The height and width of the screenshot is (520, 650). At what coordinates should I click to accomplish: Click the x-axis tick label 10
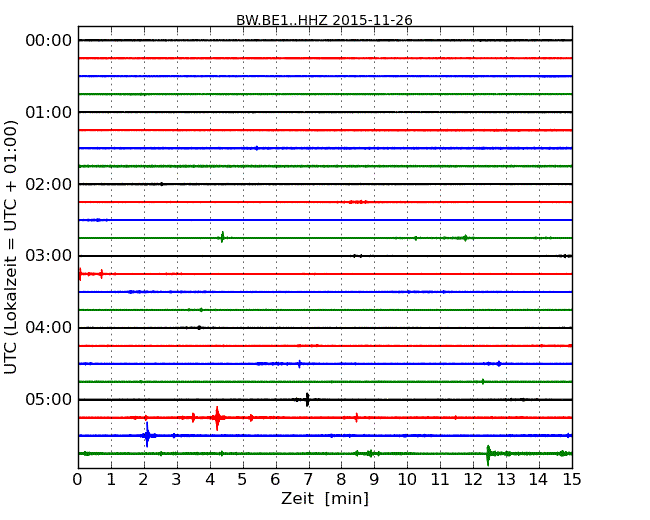click(407, 480)
